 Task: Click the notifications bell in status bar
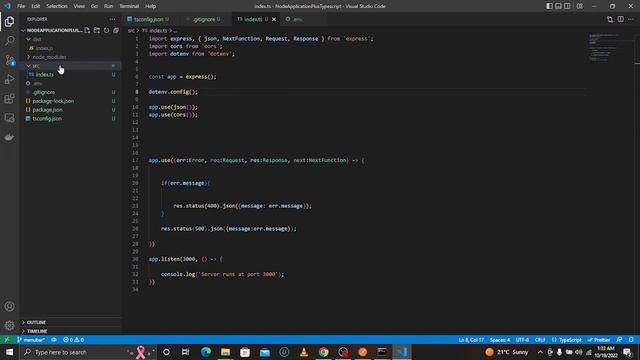pyautogui.click(x=631, y=340)
